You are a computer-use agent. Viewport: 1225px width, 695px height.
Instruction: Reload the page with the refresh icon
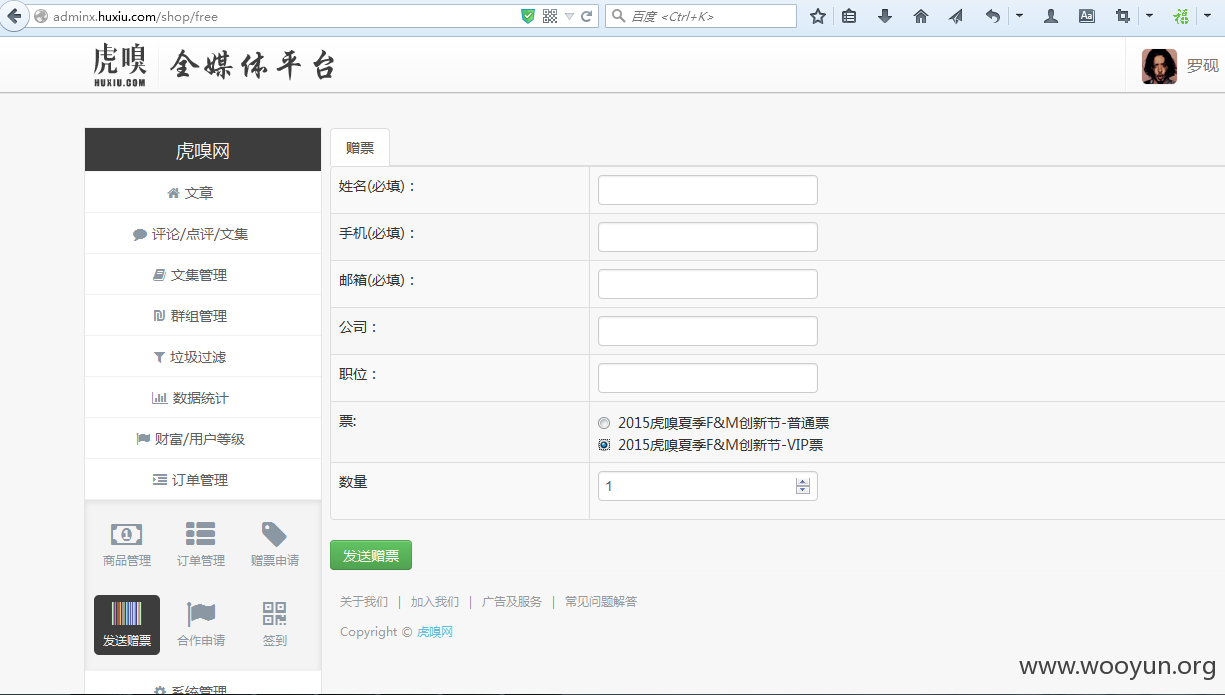point(587,16)
